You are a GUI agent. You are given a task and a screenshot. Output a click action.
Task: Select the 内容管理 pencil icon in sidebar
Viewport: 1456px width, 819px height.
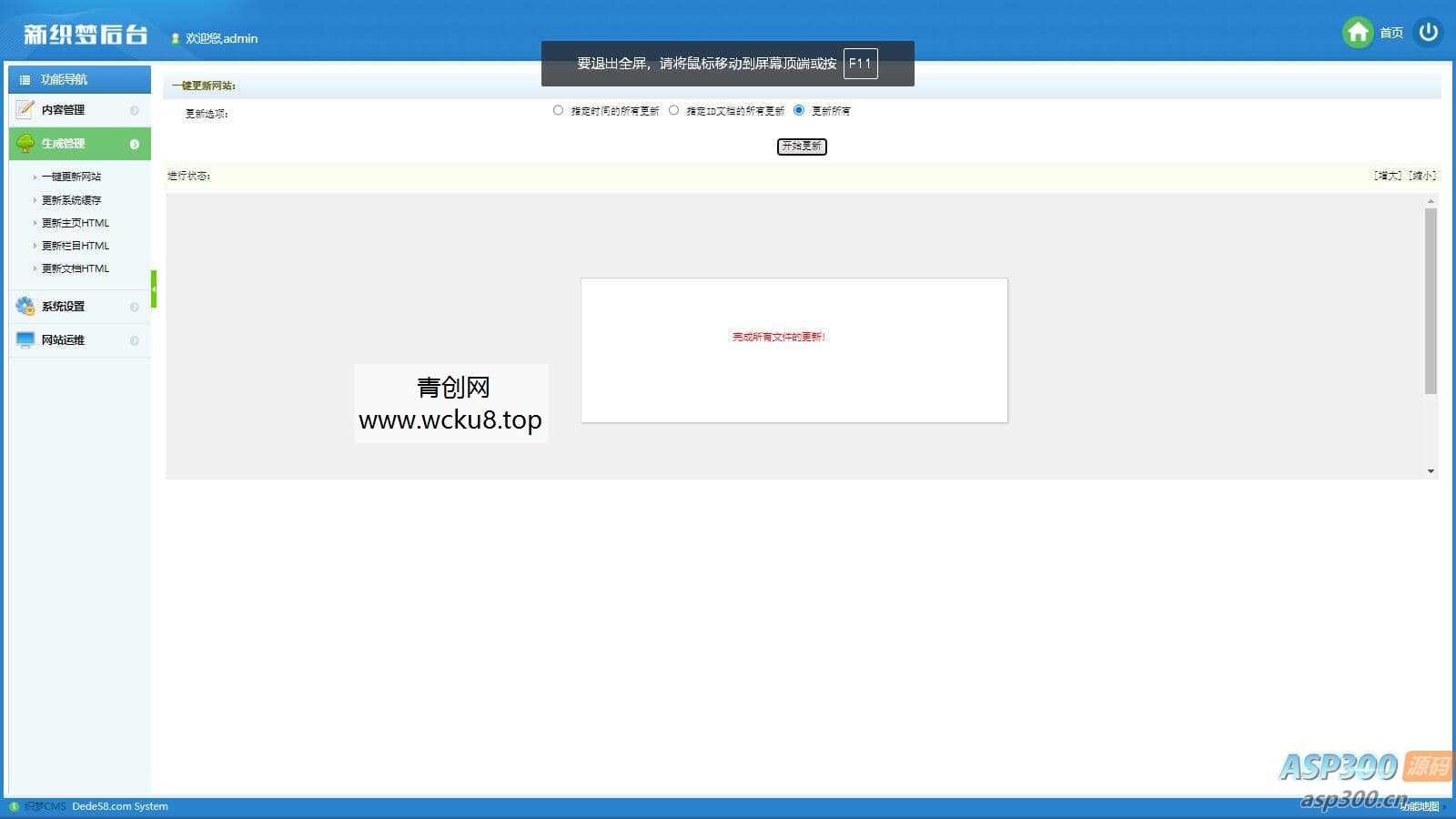pos(24,109)
